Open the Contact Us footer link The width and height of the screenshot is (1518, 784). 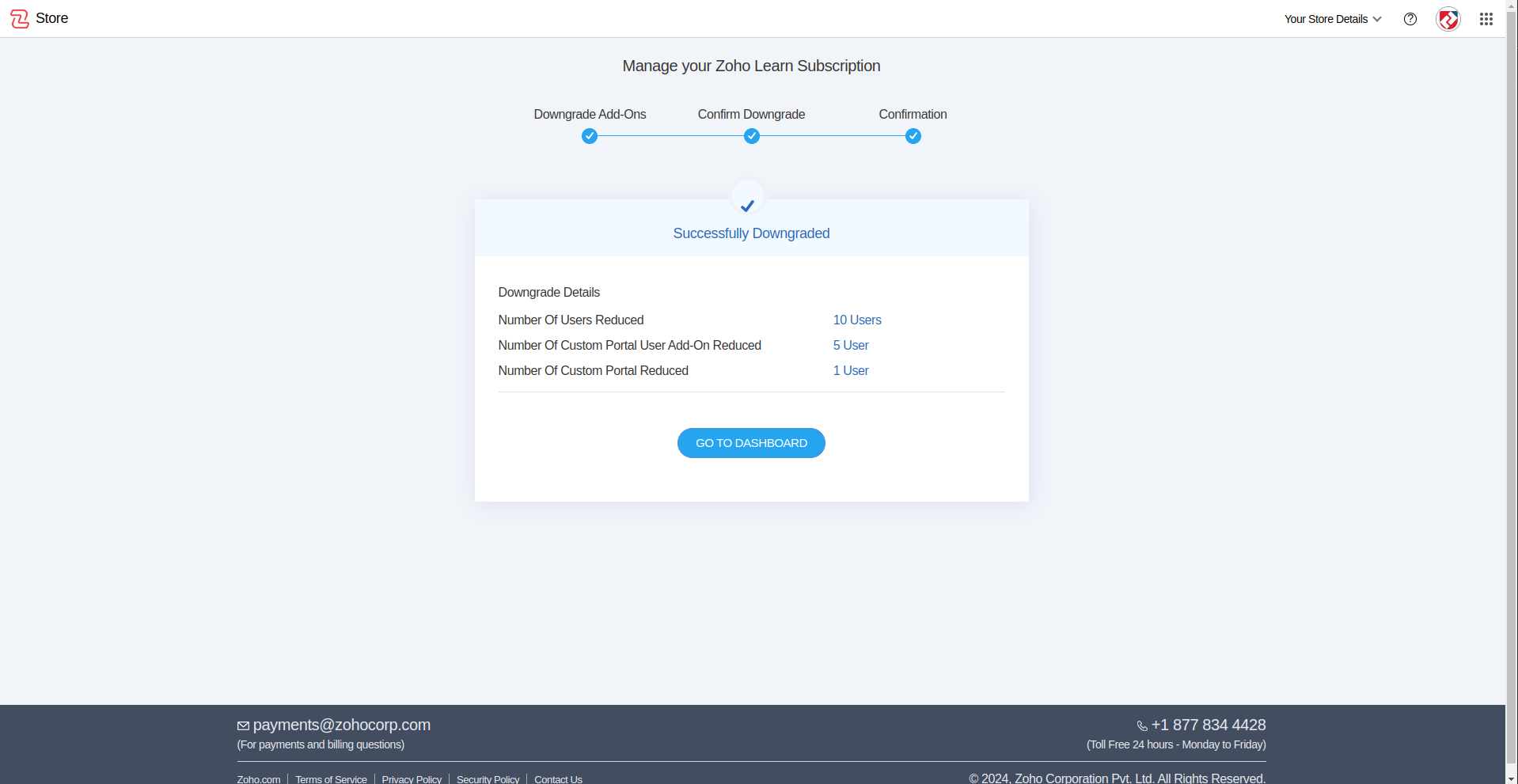point(558,779)
